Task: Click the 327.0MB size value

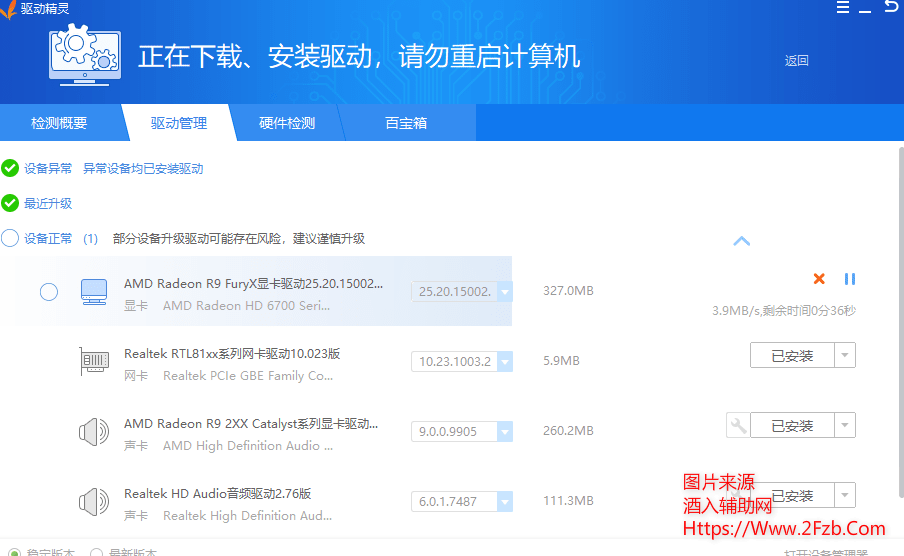Action: pyautogui.click(x=568, y=291)
